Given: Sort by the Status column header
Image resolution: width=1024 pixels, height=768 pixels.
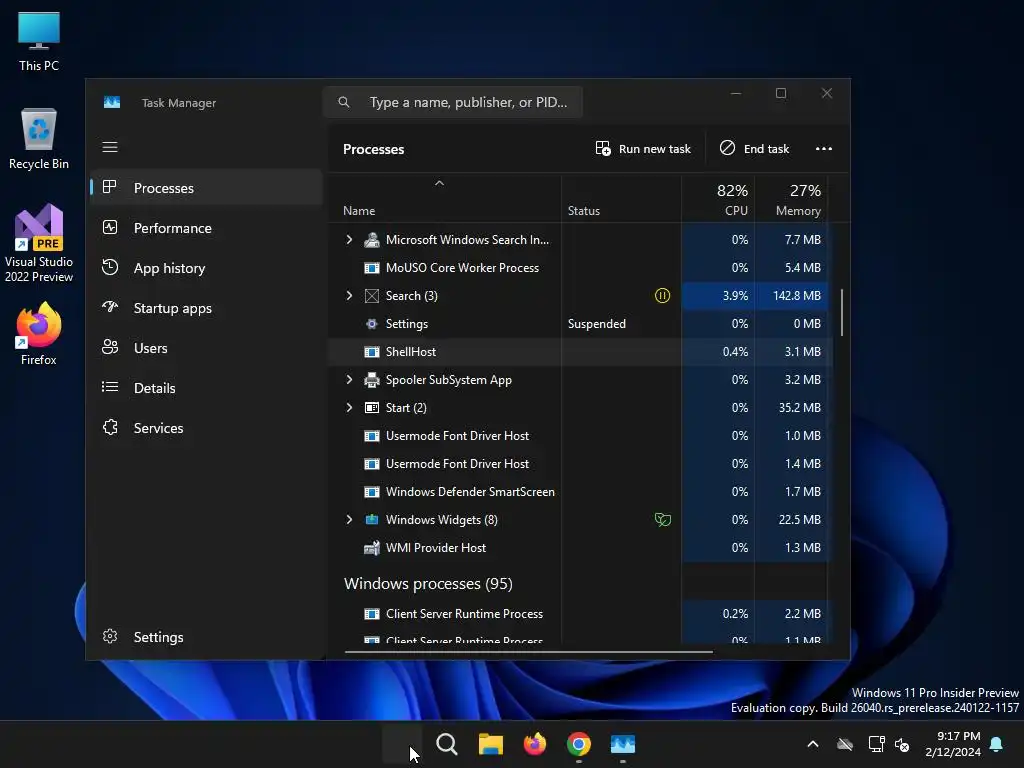Looking at the screenshot, I should 621,199.
